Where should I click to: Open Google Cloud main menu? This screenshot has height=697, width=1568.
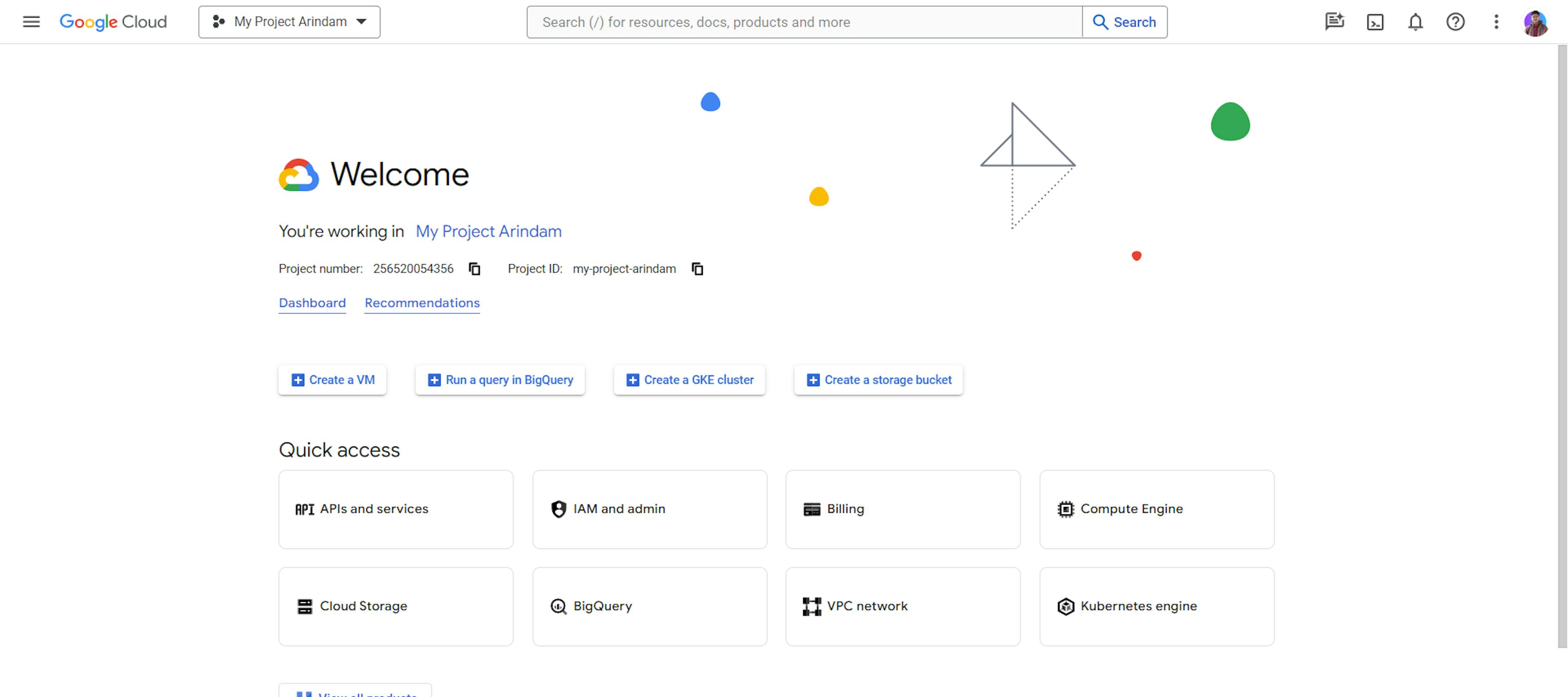tap(29, 21)
